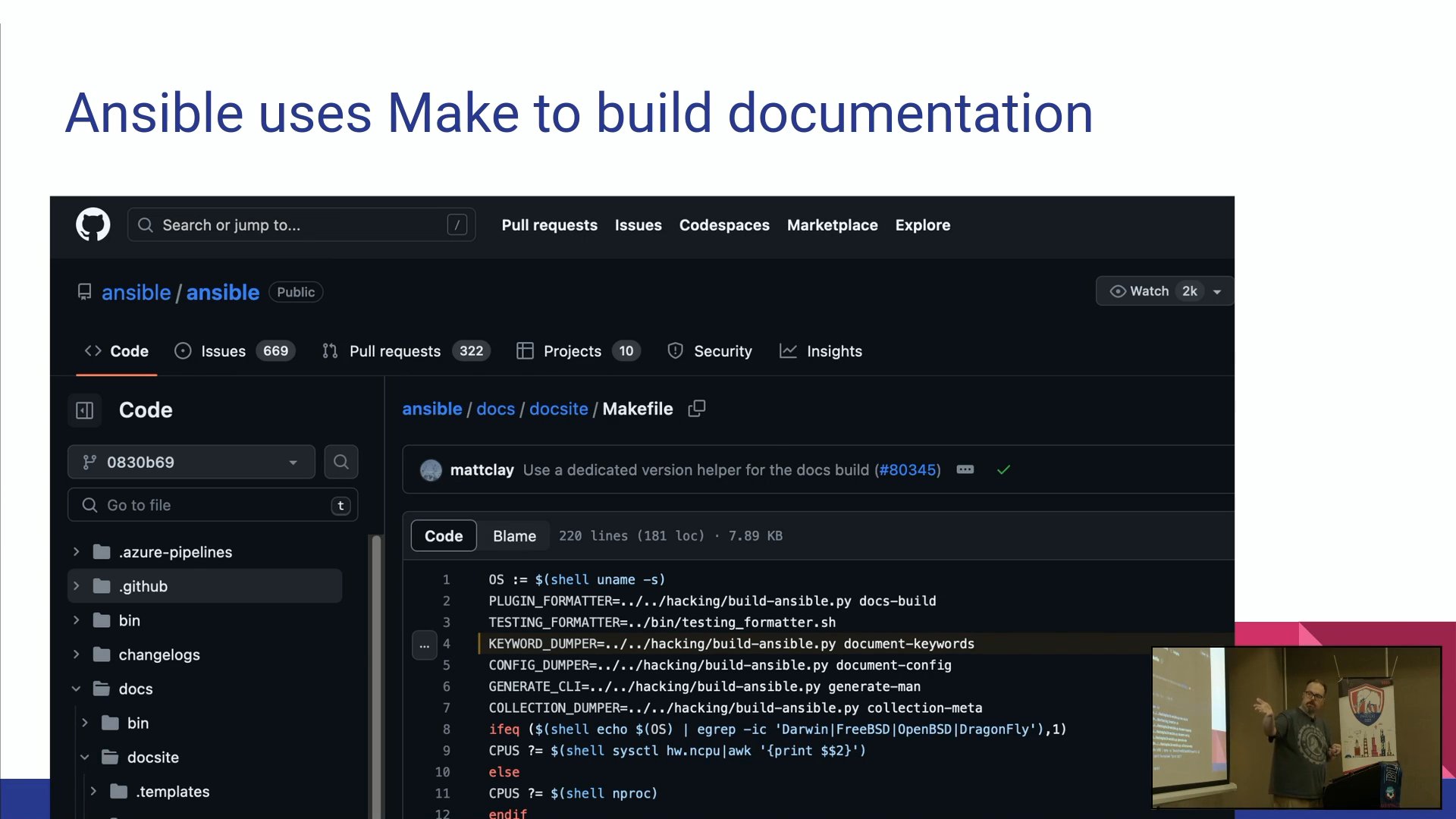Click the green commit status checkmark
This screenshot has width=1456, height=819.
click(x=1003, y=470)
